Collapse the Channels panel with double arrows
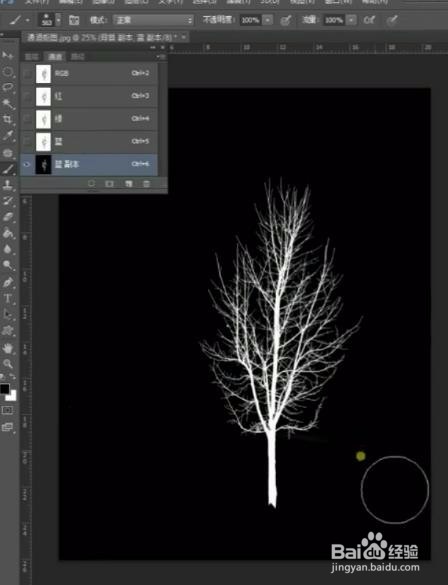Viewport: 448px width, 585px height. click(153, 48)
